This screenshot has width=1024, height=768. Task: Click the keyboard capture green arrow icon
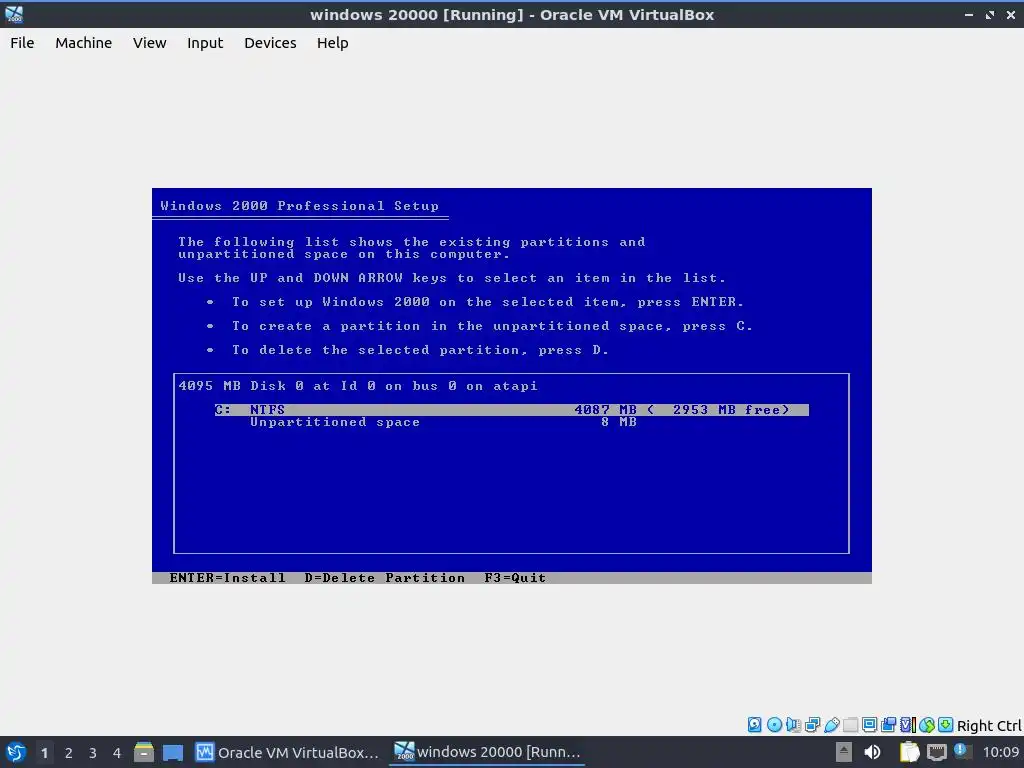pos(946,724)
